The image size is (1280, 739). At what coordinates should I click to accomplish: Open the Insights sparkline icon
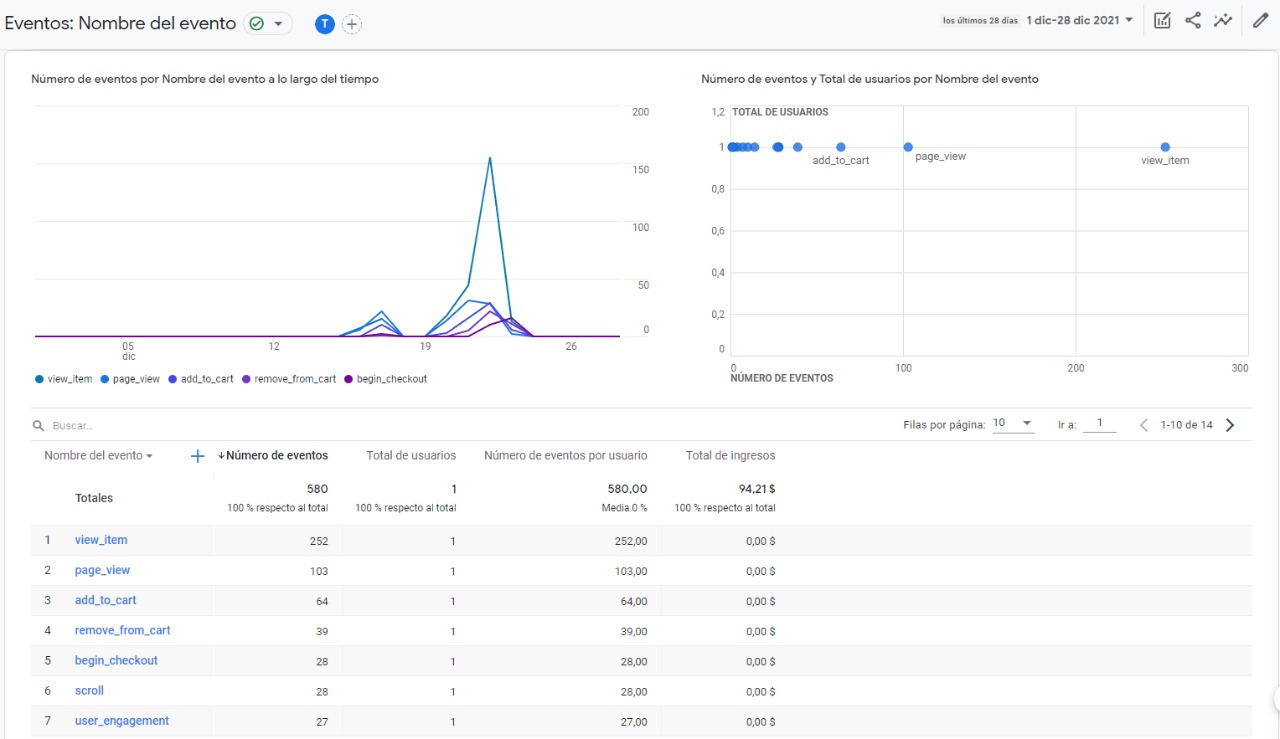[x=1223, y=20]
